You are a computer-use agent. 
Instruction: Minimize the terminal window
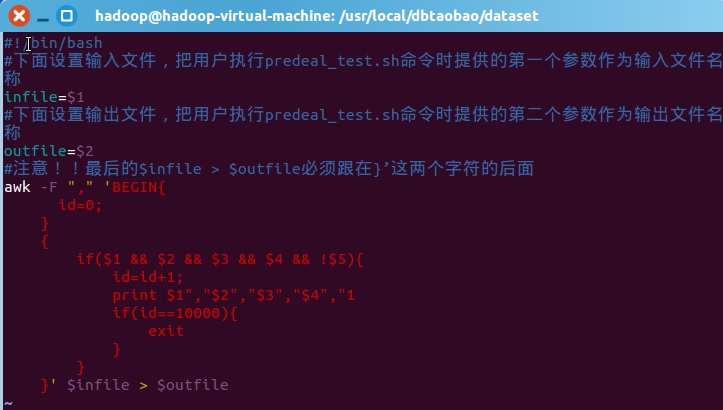click(42, 16)
